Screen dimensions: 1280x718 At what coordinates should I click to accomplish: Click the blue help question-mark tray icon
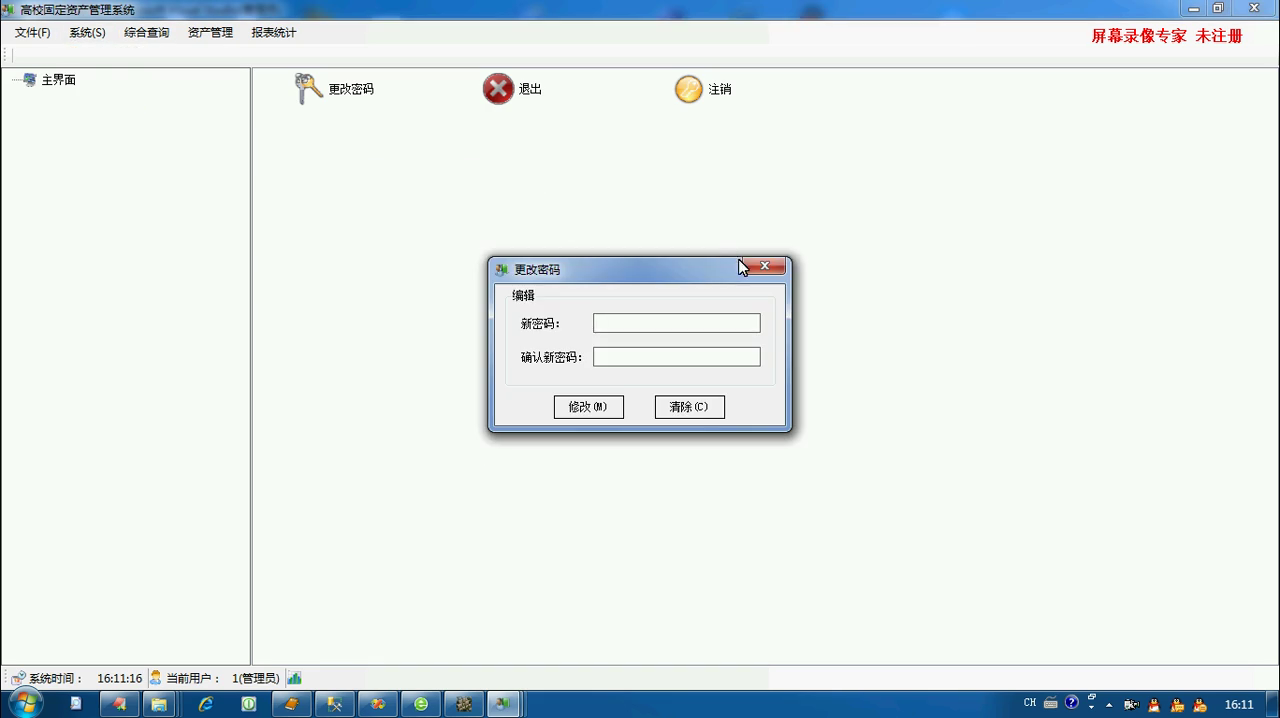[x=1072, y=702]
